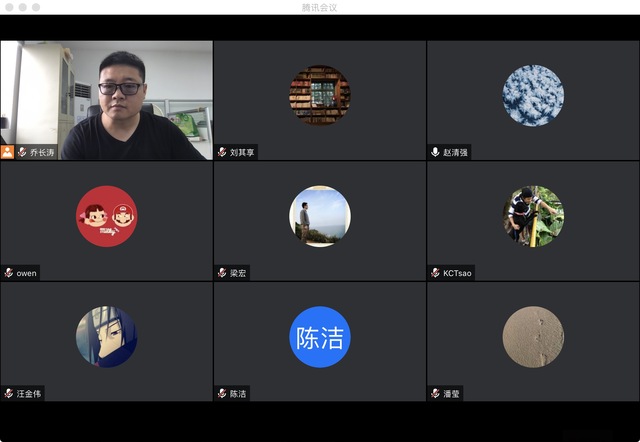Close the 腾讯会议 window
The image size is (640, 442).
9,7
